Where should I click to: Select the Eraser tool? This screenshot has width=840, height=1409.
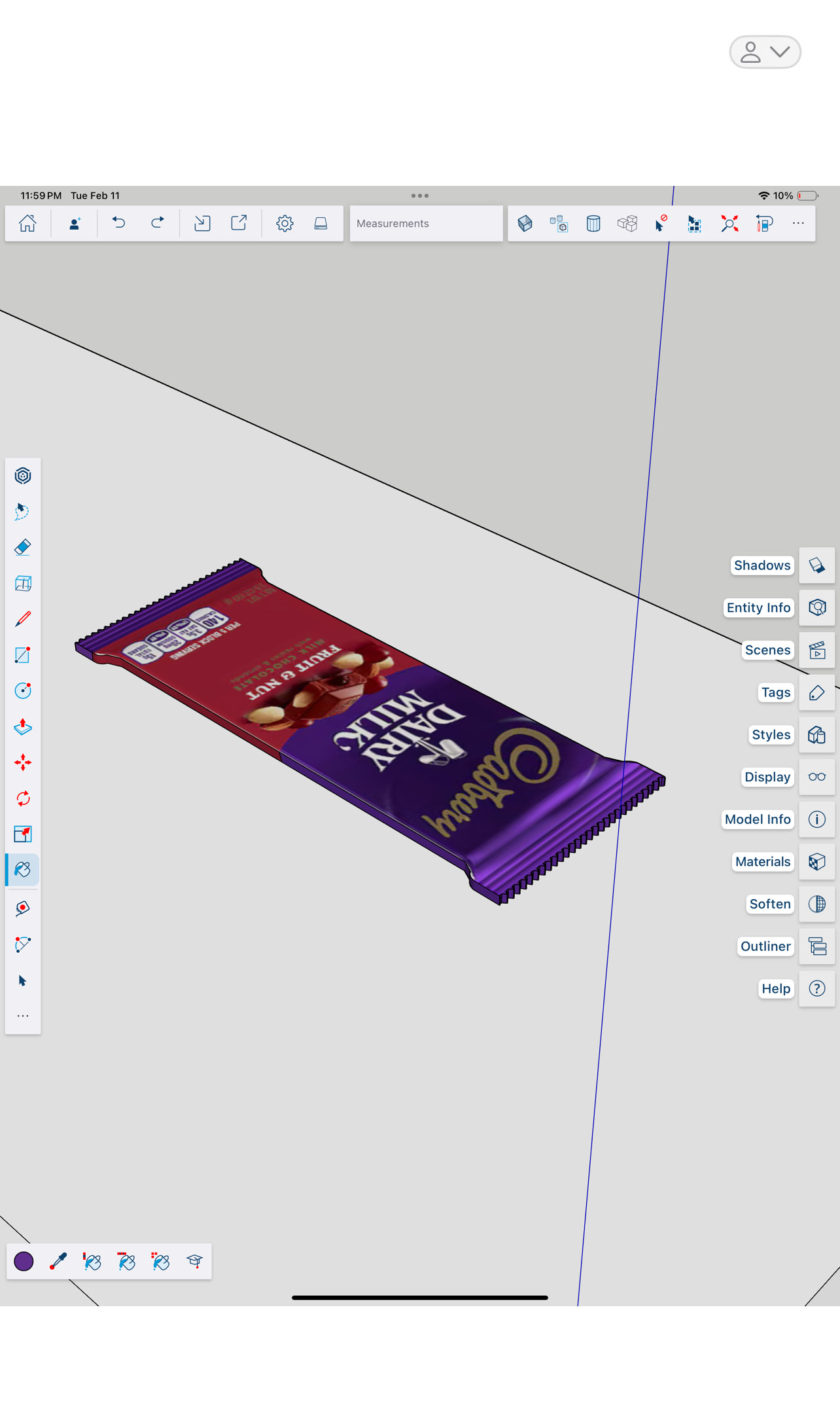[x=23, y=547]
